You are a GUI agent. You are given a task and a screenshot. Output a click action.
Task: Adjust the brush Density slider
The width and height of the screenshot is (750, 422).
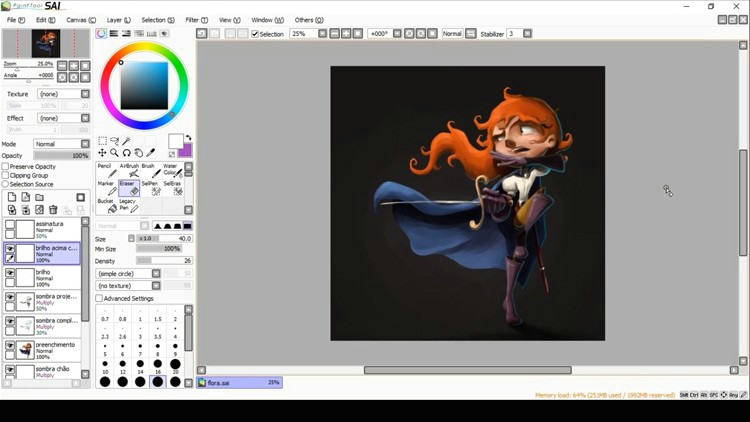165,261
